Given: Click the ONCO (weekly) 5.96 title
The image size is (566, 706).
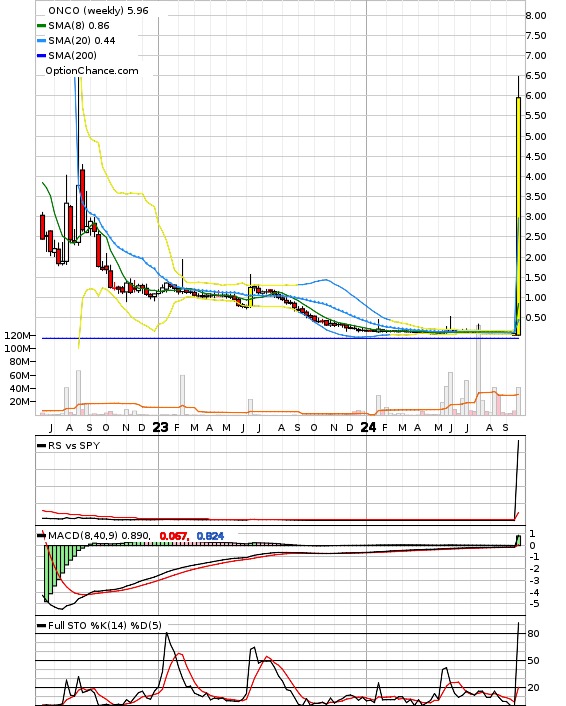Looking at the screenshot, I should 98,10.
